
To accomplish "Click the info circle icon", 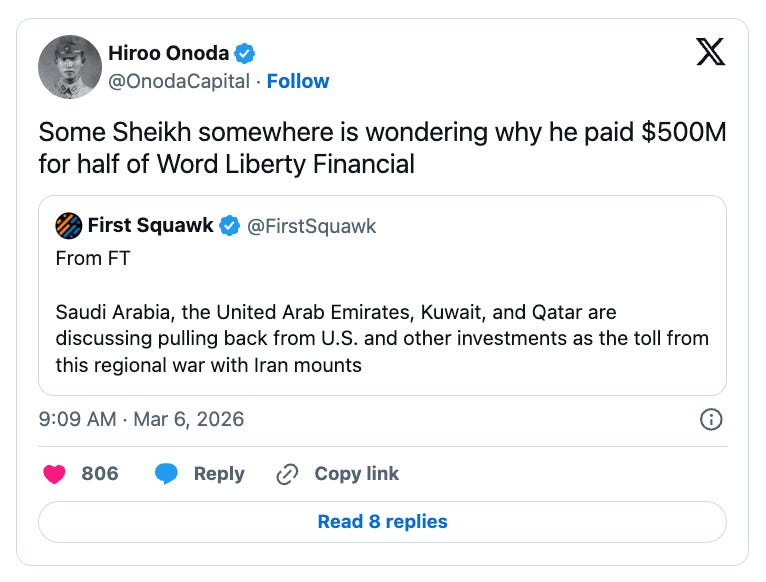I will tap(711, 419).
